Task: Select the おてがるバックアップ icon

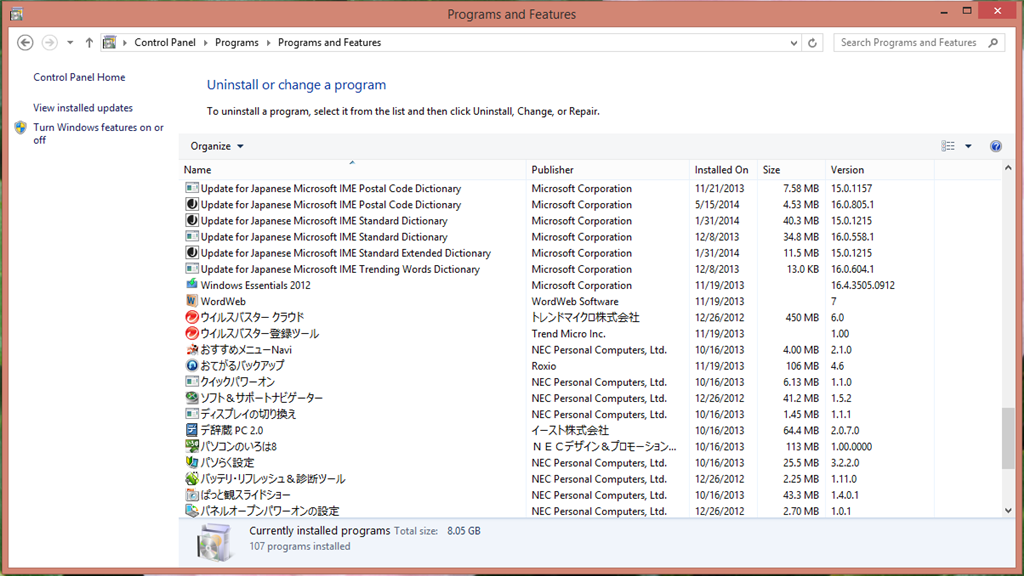Action: click(x=191, y=366)
